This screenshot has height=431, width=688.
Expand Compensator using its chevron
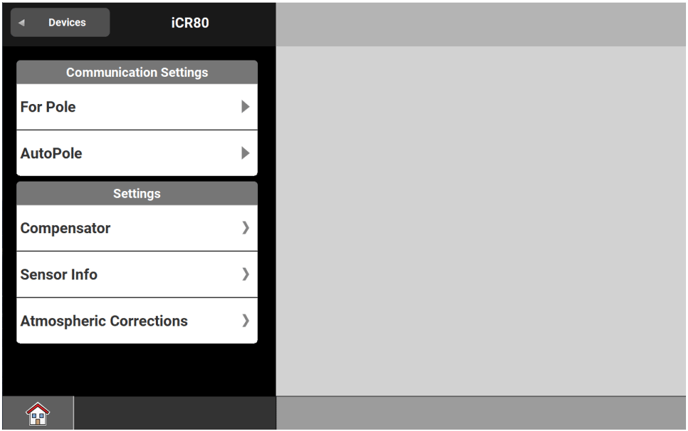point(245,228)
